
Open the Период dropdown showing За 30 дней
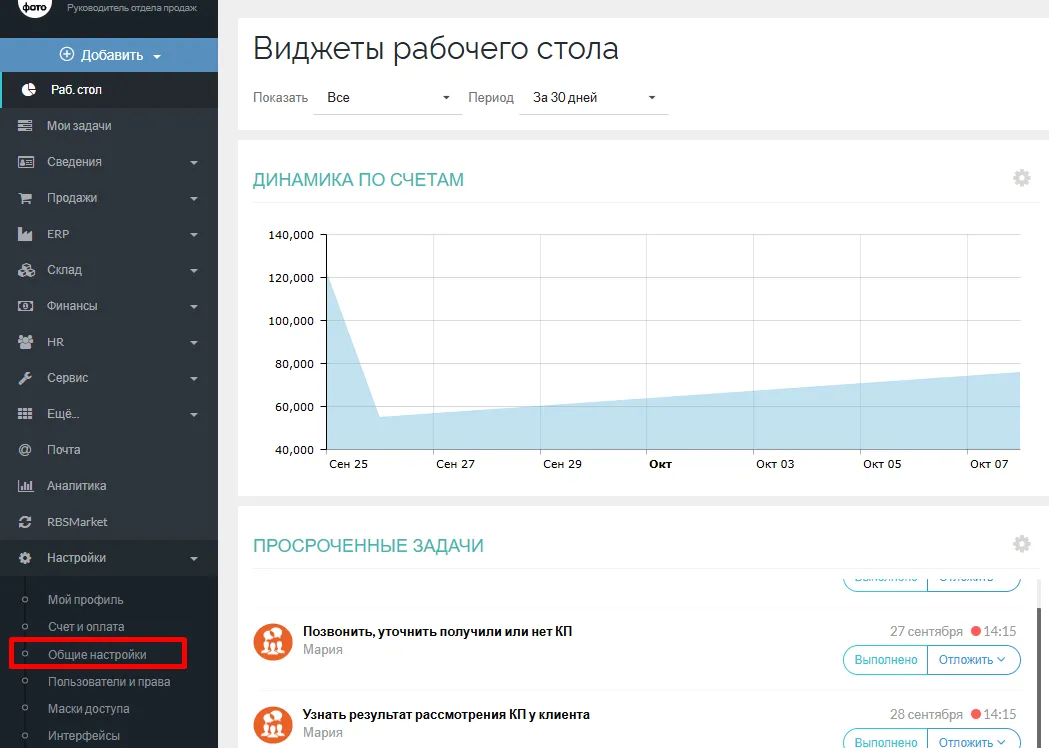coord(594,98)
